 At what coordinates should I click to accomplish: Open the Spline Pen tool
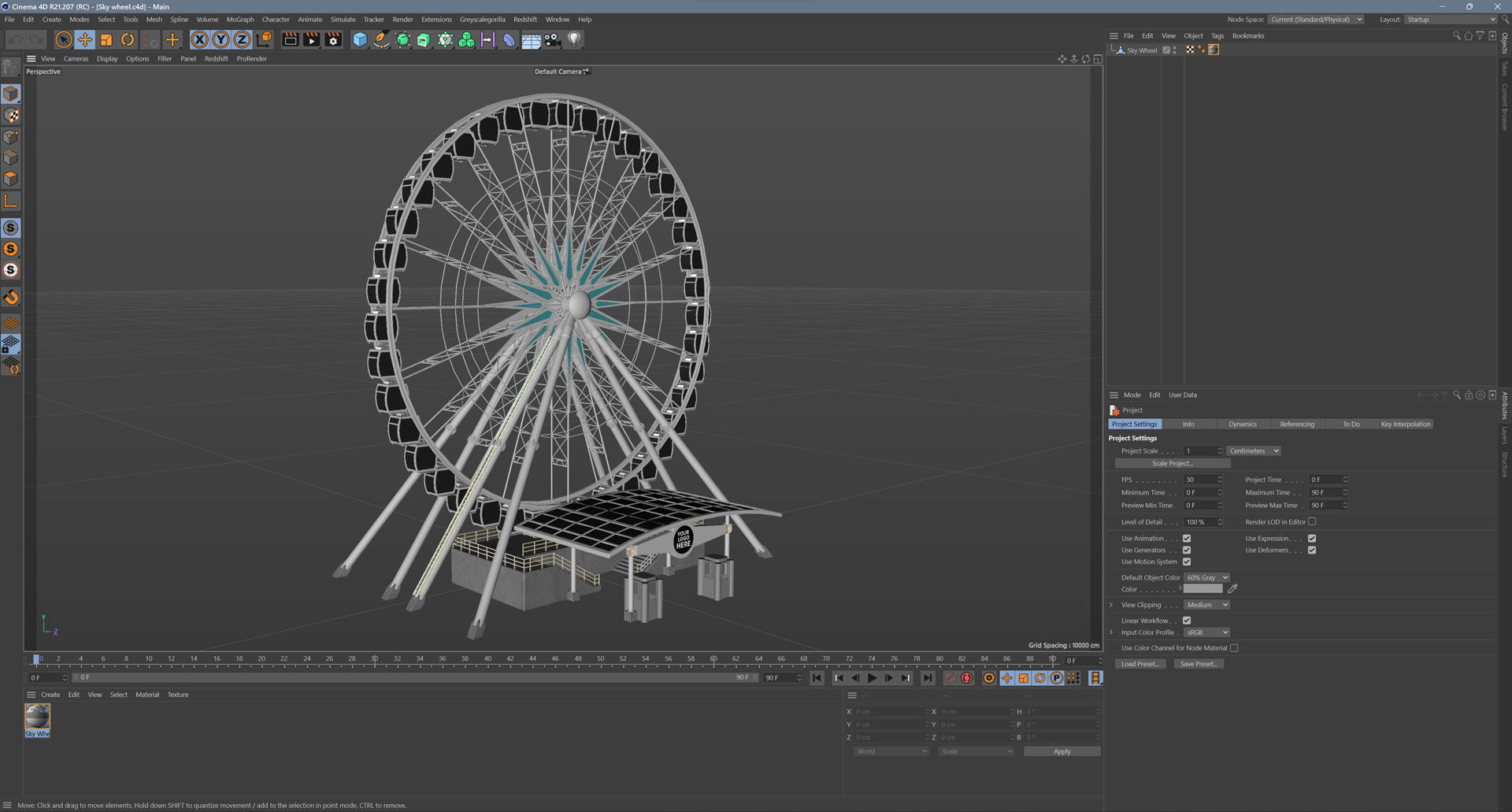click(381, 39)
